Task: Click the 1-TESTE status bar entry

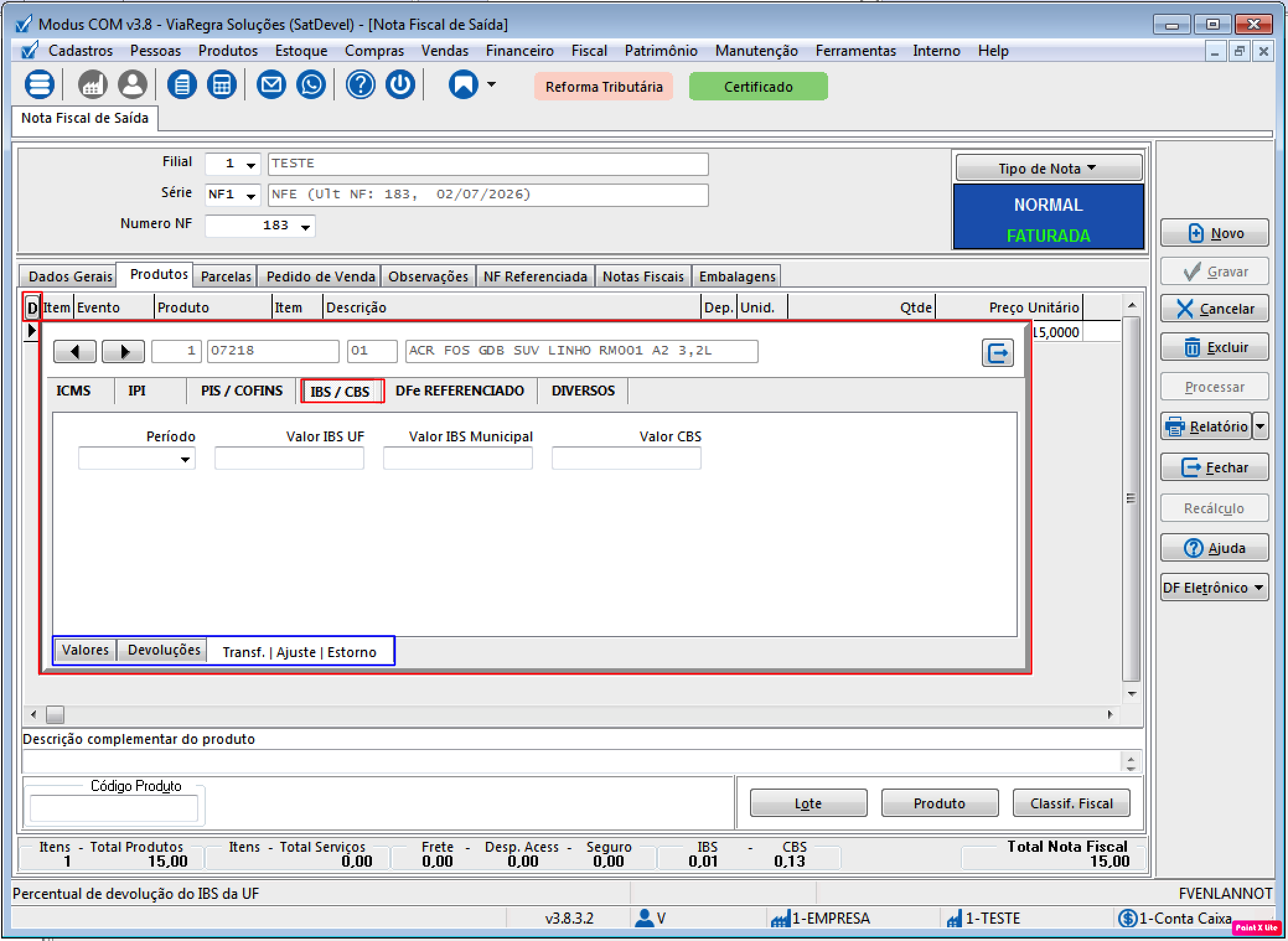Action: 984,918
